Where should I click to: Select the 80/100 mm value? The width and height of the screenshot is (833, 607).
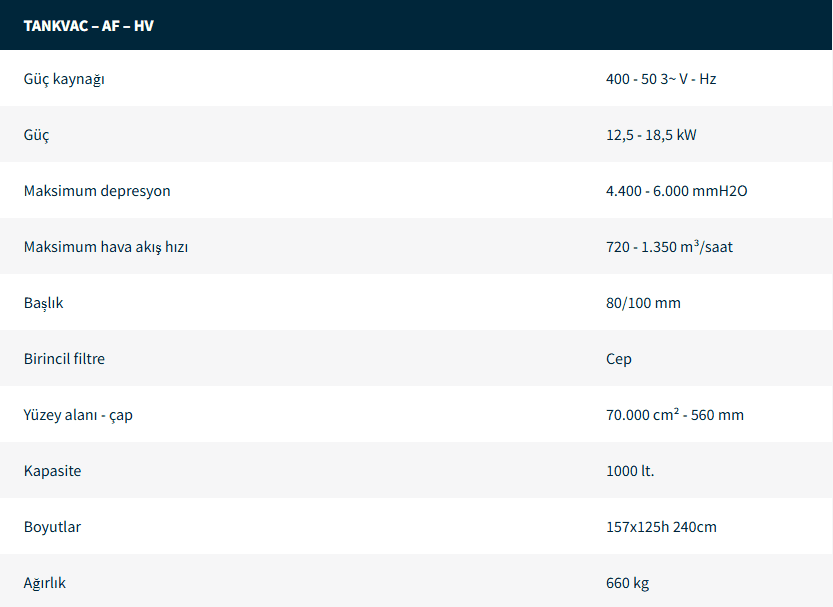coord(643,303)
